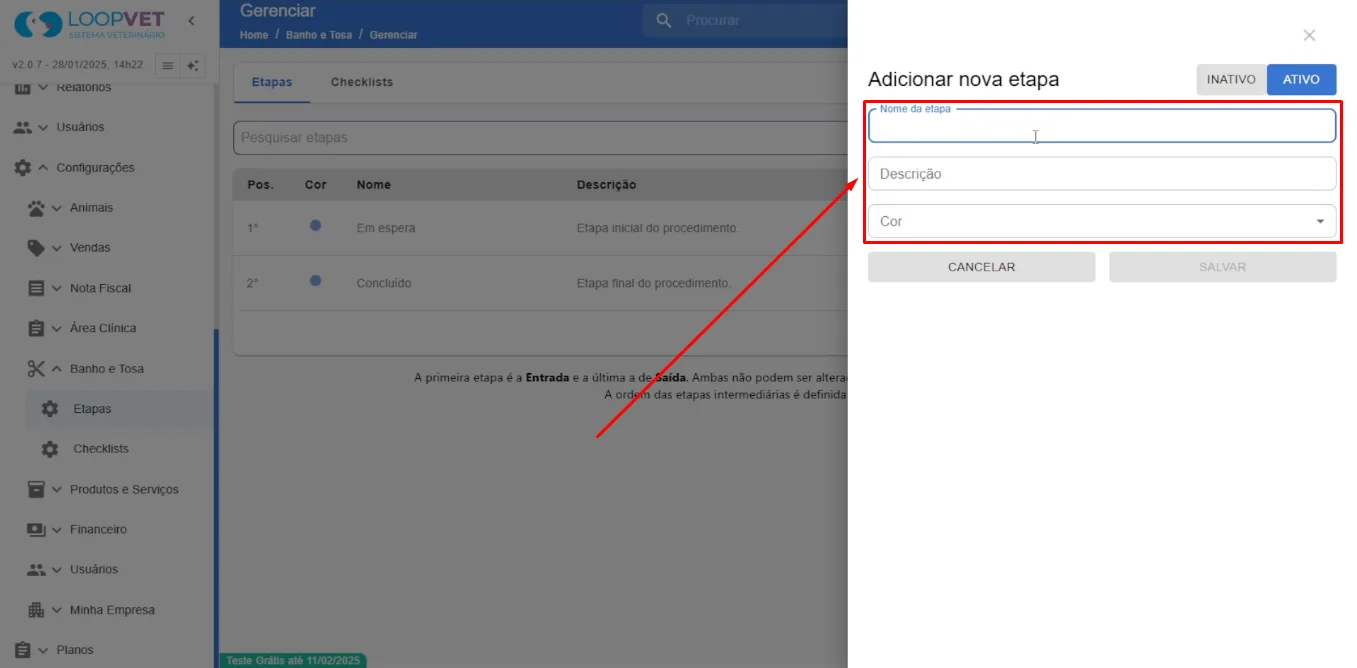1357x668 pixels.
Task: Toggle the list menu icon beside version
Action: (168, 66)
